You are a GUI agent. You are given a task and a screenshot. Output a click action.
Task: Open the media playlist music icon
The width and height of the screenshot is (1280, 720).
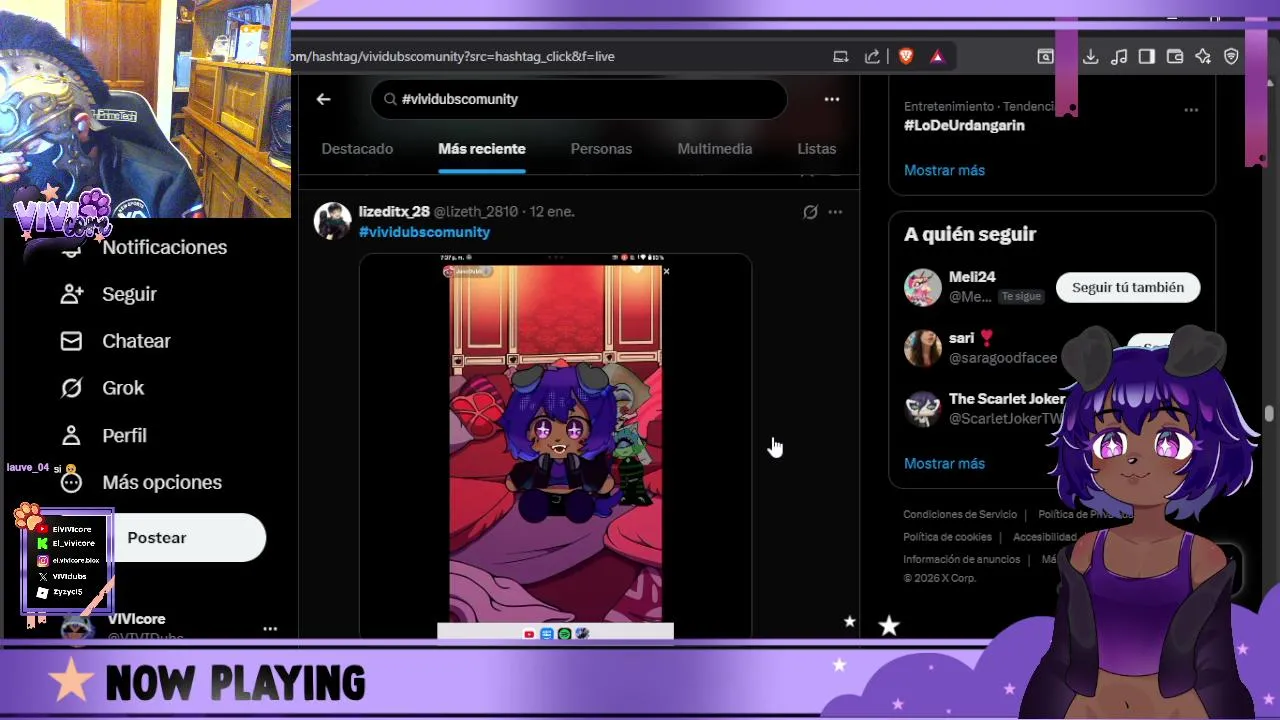[1119, 57]
